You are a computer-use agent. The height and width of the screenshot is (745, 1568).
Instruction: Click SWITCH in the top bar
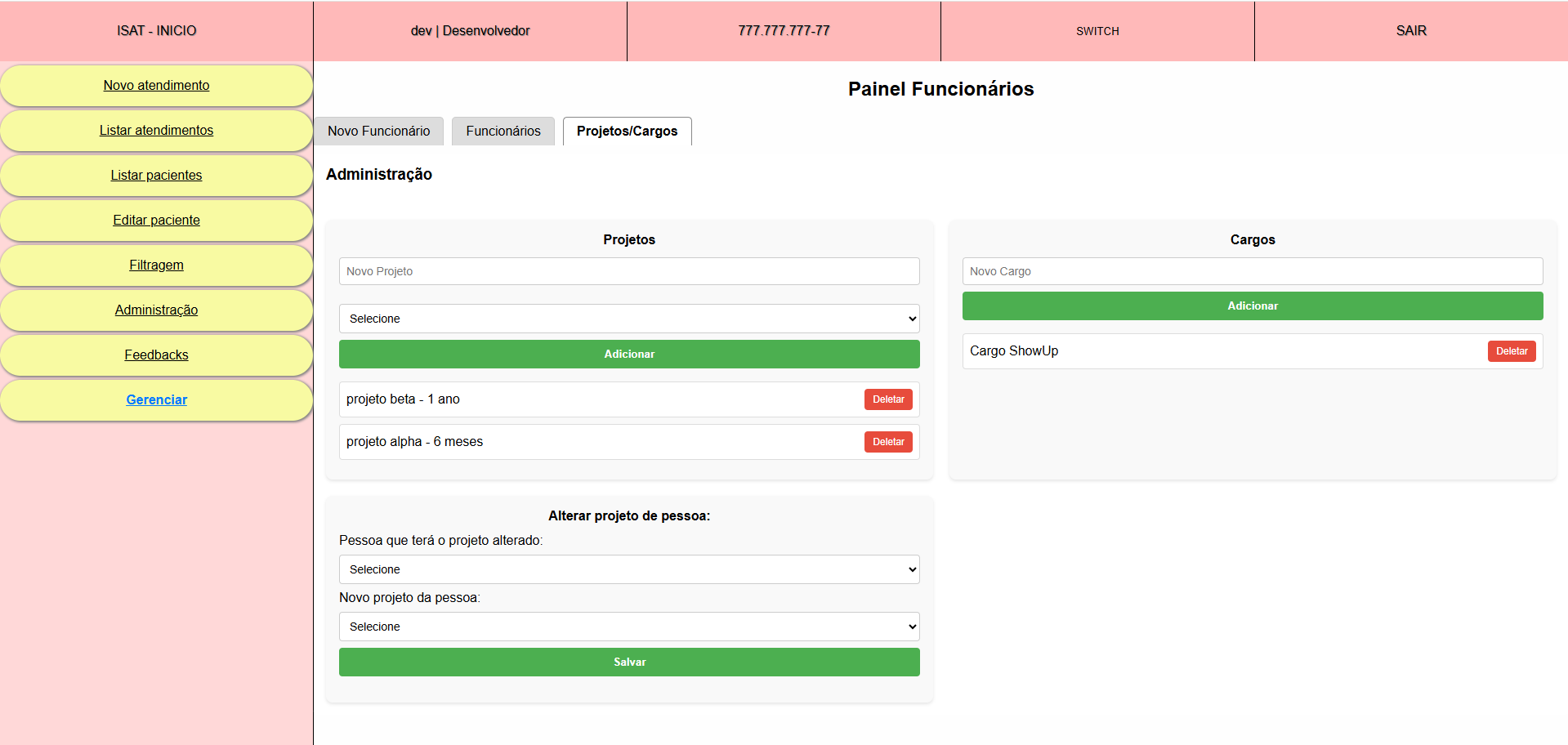[1097, 31]
